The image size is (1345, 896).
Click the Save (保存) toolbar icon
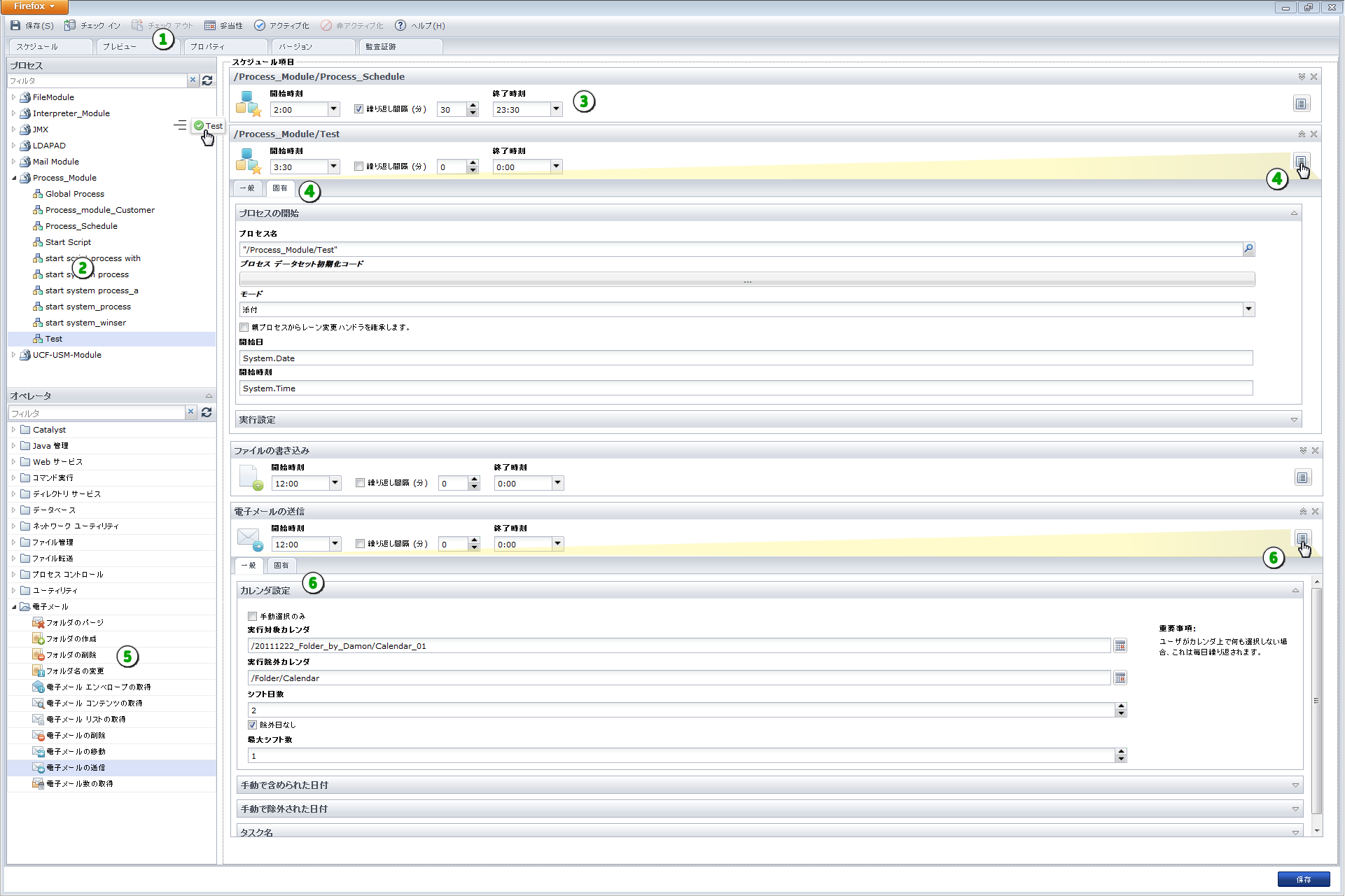tap(15, 25)
